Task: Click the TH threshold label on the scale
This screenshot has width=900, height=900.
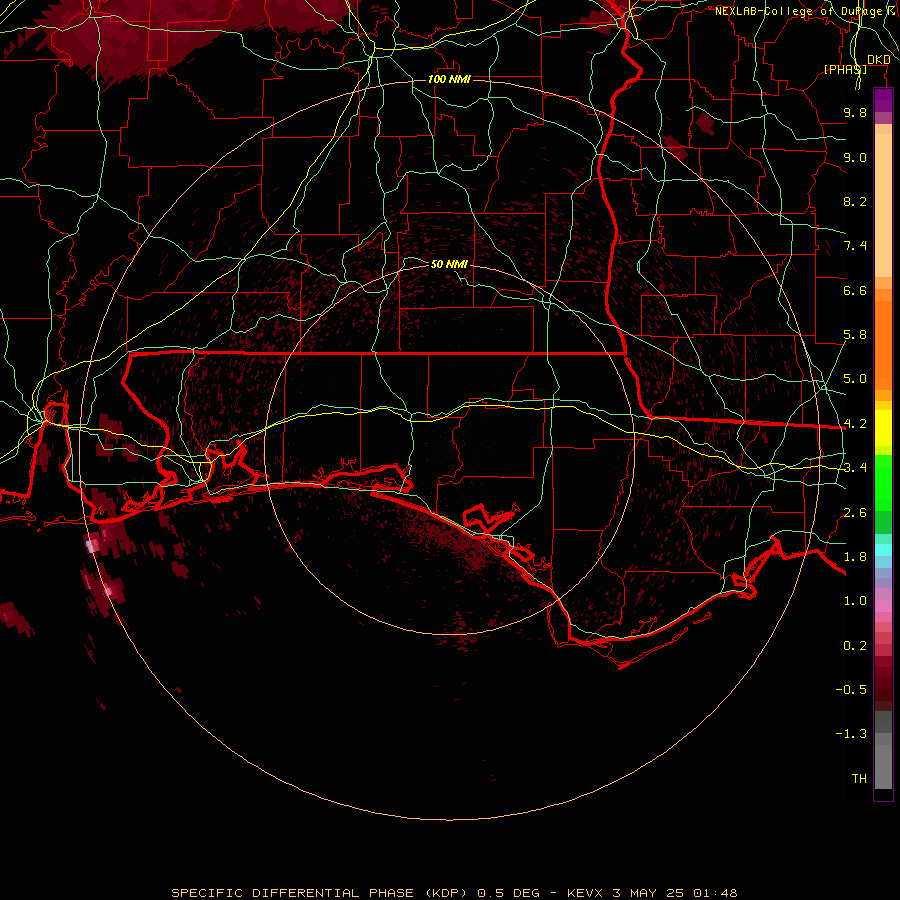Action: coord(859,779)
